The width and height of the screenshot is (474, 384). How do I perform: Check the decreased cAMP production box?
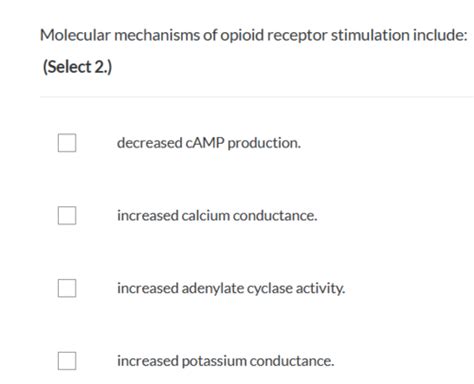tap(67, 143)
